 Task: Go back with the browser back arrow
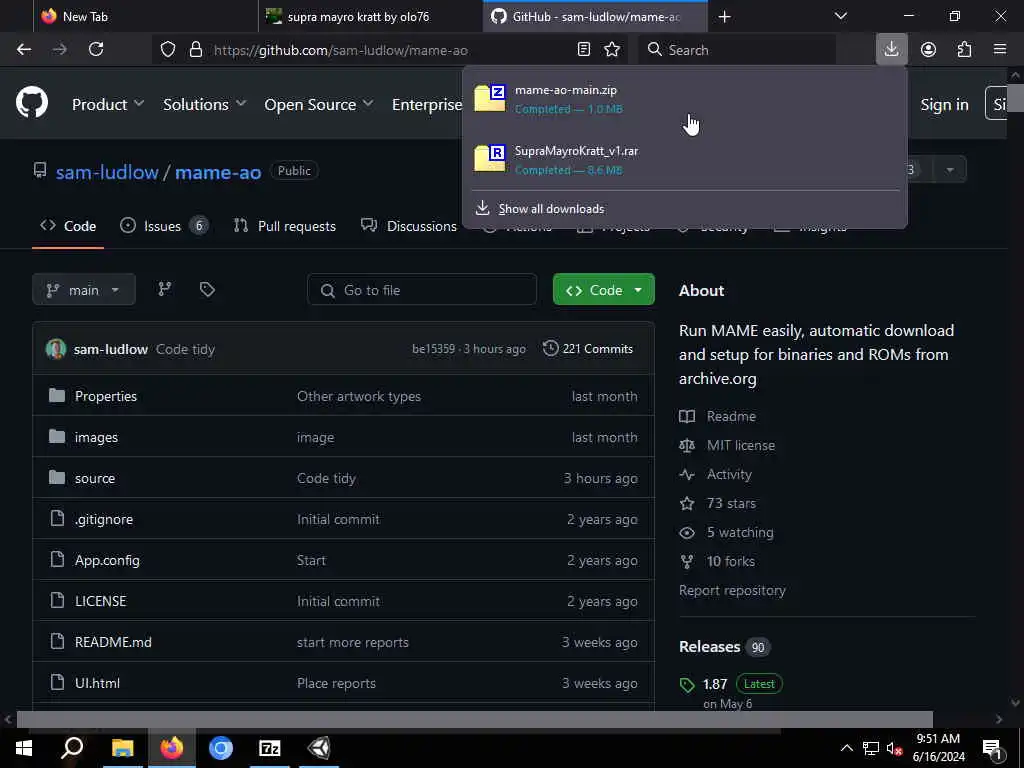point(24,50)
